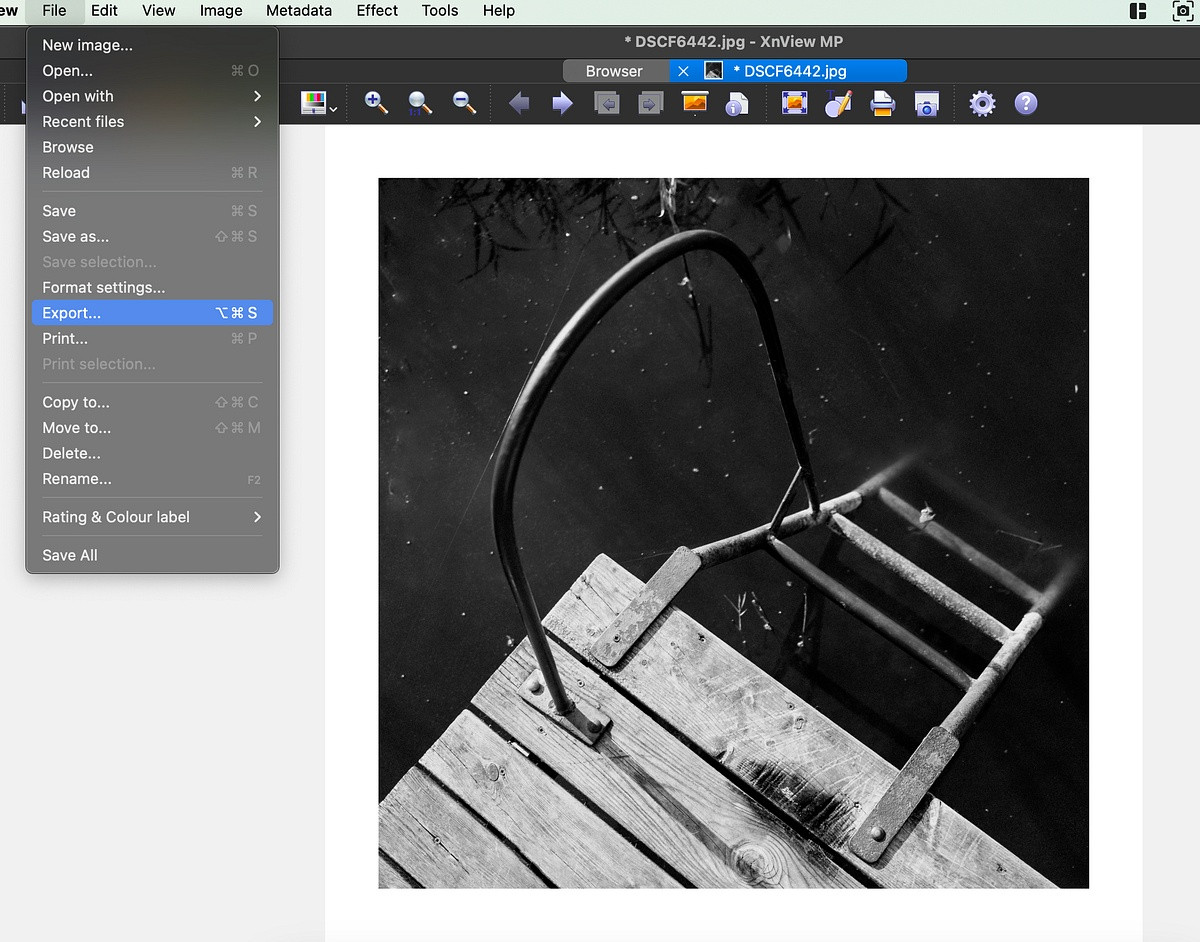Open settings gear icon

[x=983, y=103]
